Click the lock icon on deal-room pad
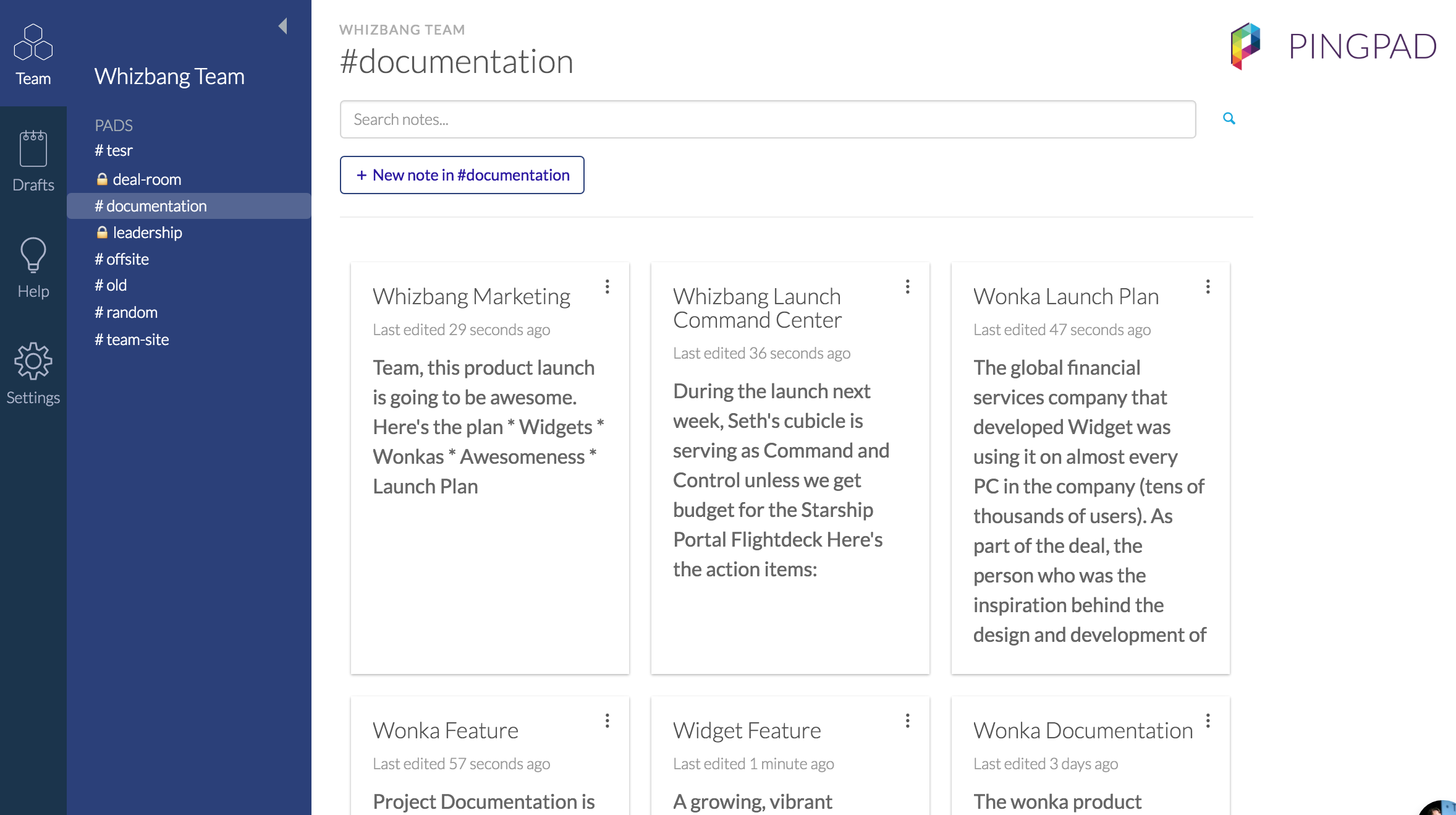The height and width of the screenshot is (815, 1456). point(101,179)
